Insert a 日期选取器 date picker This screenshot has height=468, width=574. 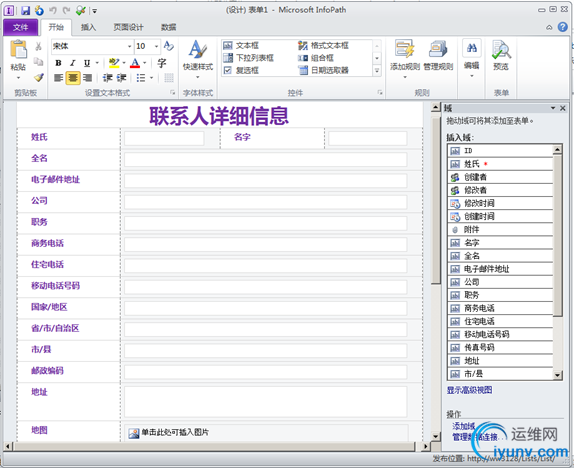pyautogui.click(x=323, y=70)
